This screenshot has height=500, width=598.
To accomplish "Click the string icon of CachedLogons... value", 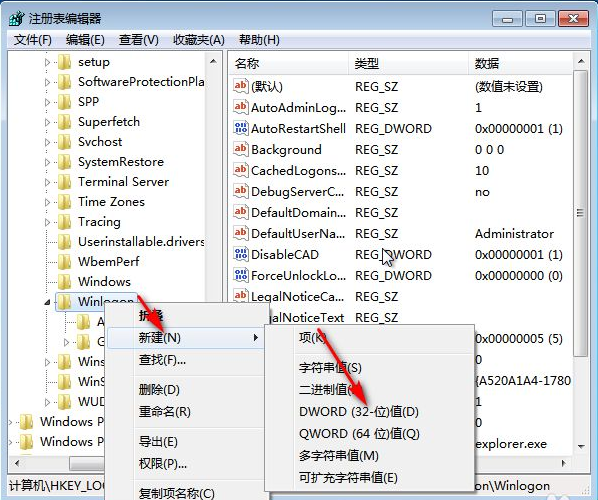I will 241,170.
